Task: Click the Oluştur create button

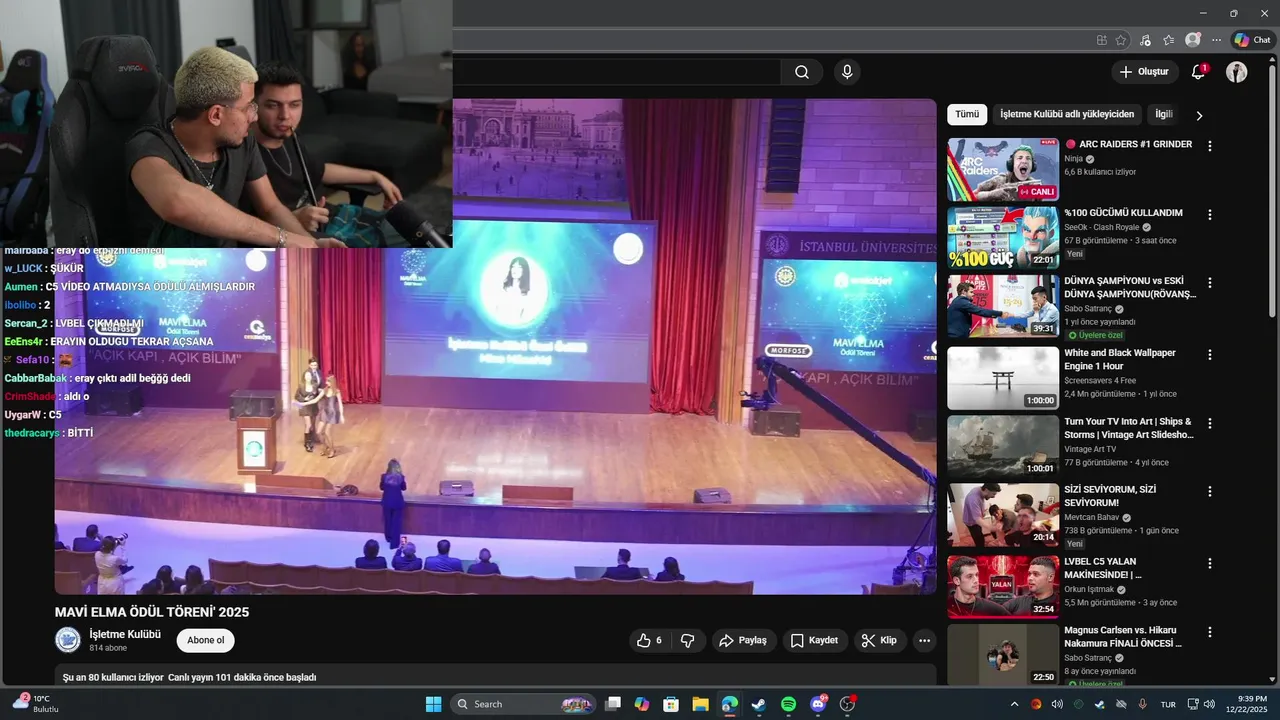Action: pos(1143,72)
